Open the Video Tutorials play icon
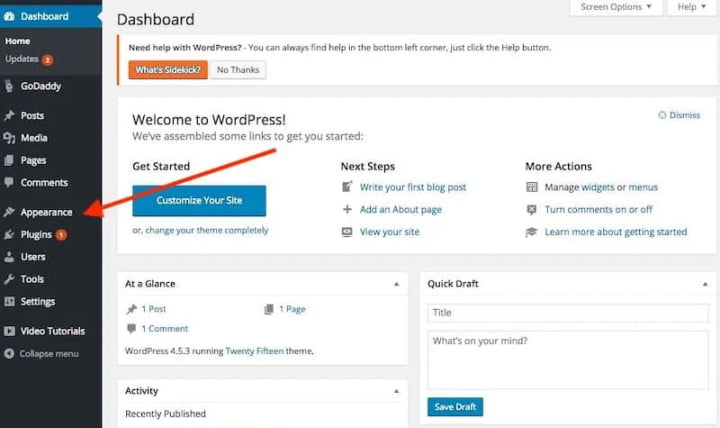 pos(9,331)
